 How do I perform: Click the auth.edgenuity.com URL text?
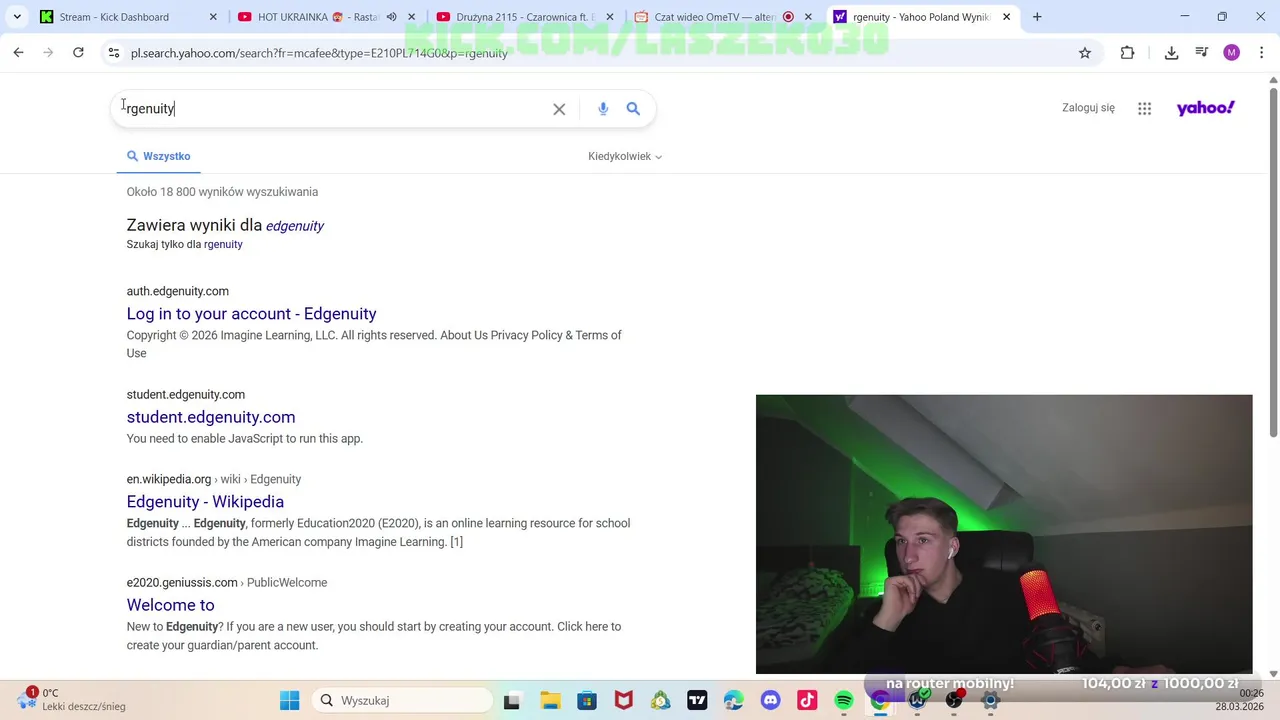coord(178,292)
